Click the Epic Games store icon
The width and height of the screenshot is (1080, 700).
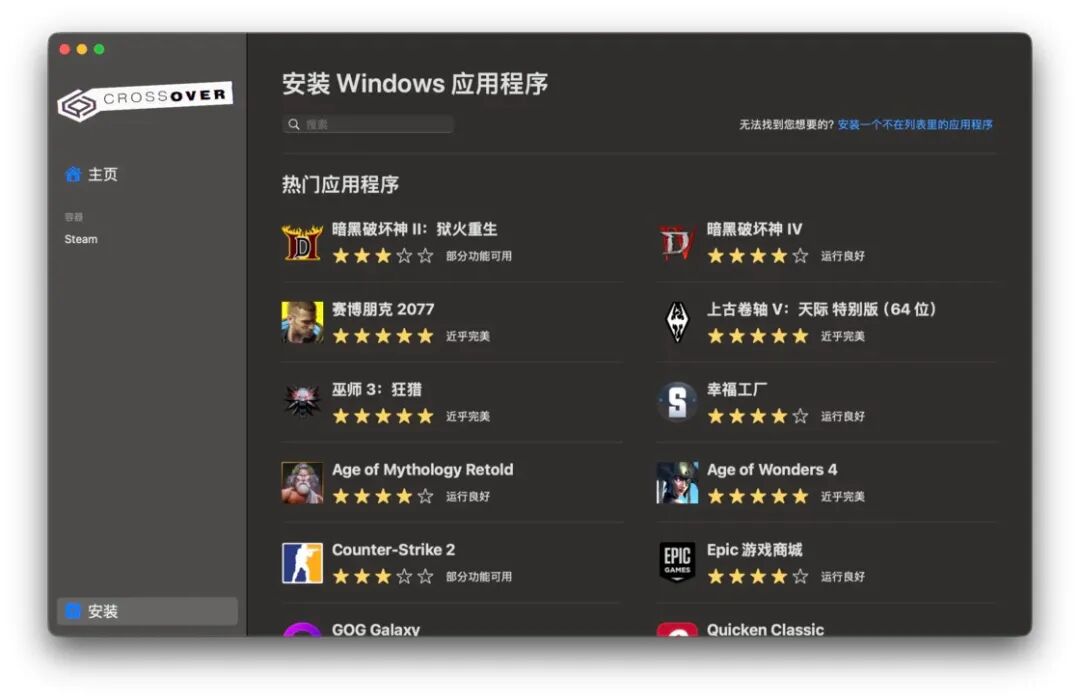coord(677,562)
